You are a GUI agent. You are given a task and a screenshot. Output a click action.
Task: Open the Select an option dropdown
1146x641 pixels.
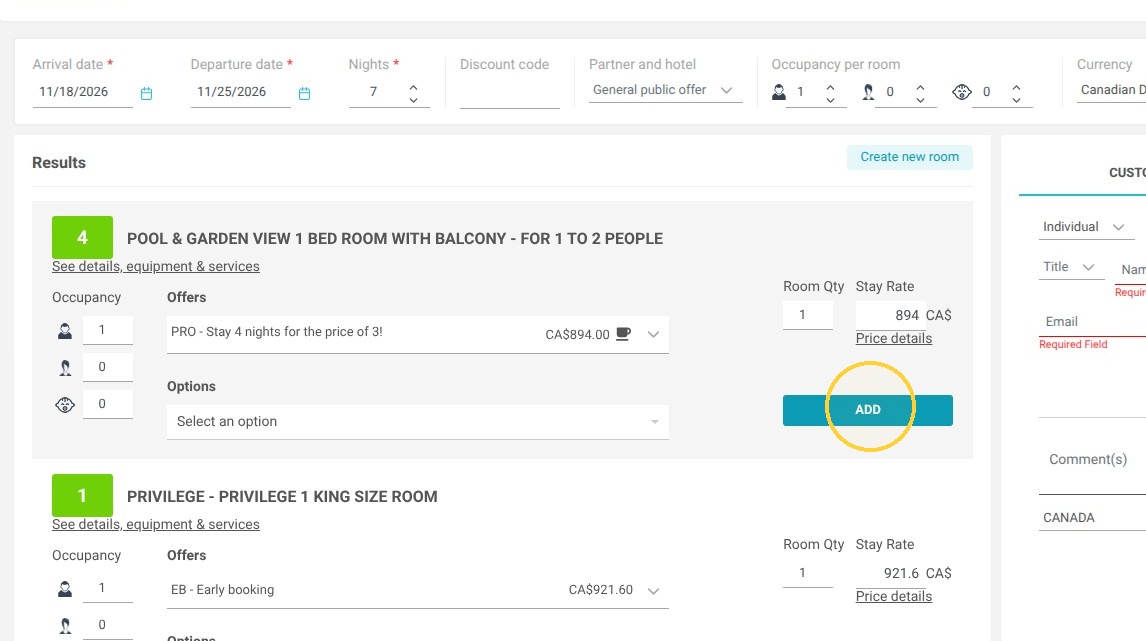(417, 422)
